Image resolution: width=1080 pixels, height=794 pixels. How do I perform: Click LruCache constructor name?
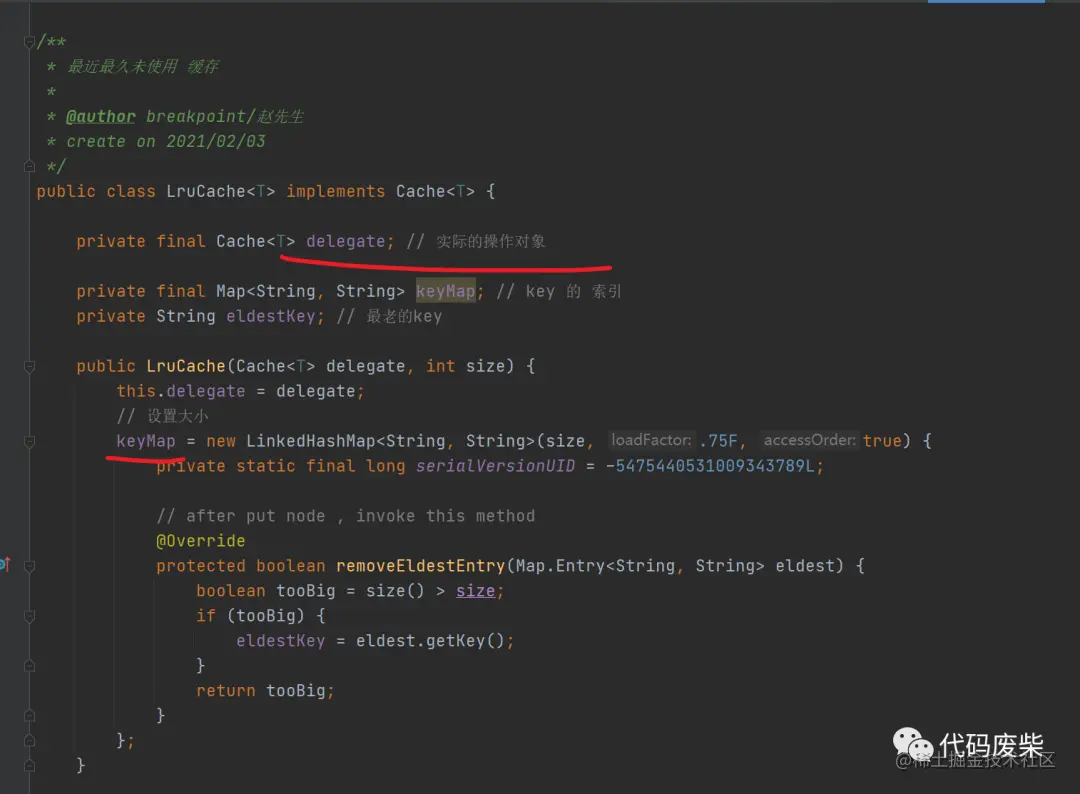click(186, 366)
